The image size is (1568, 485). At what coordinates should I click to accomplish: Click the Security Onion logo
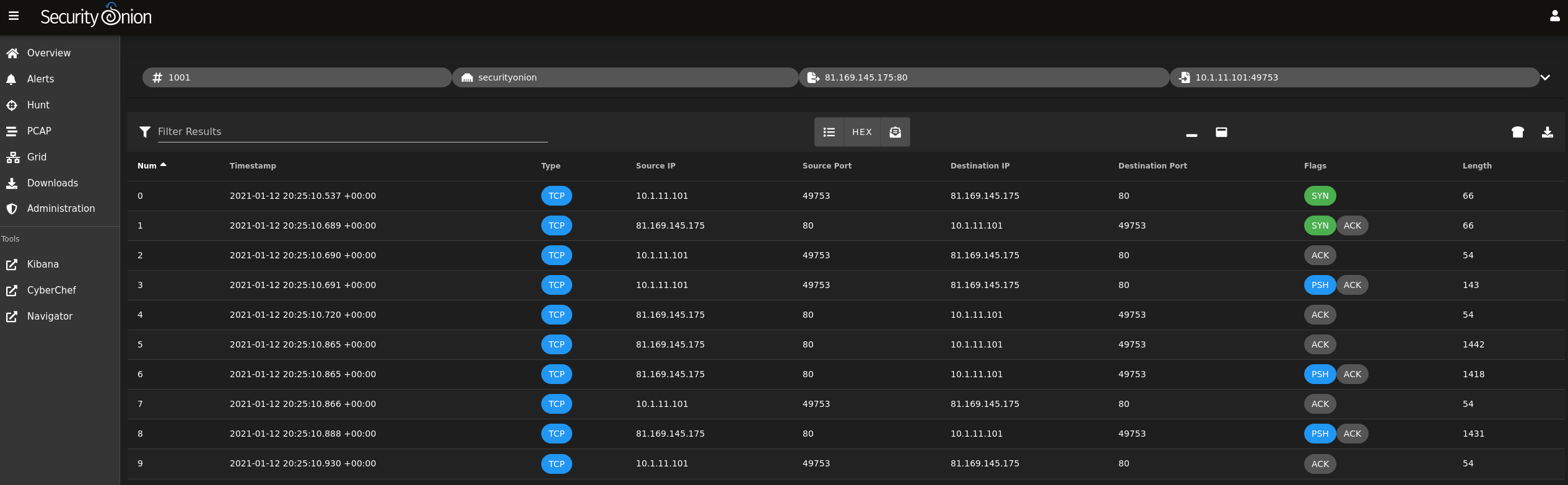96,15
